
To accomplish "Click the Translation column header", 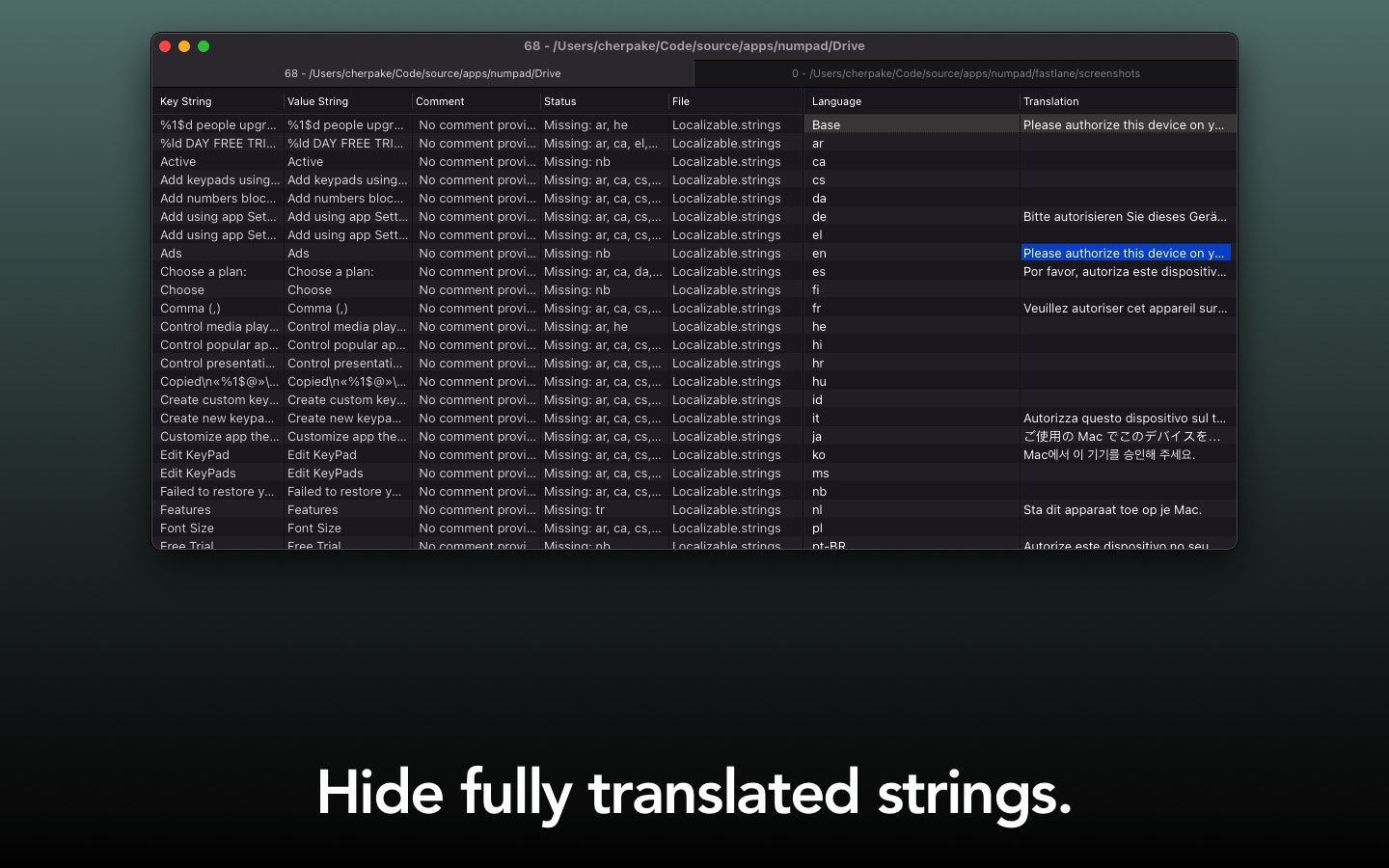I will point(1127,101).
